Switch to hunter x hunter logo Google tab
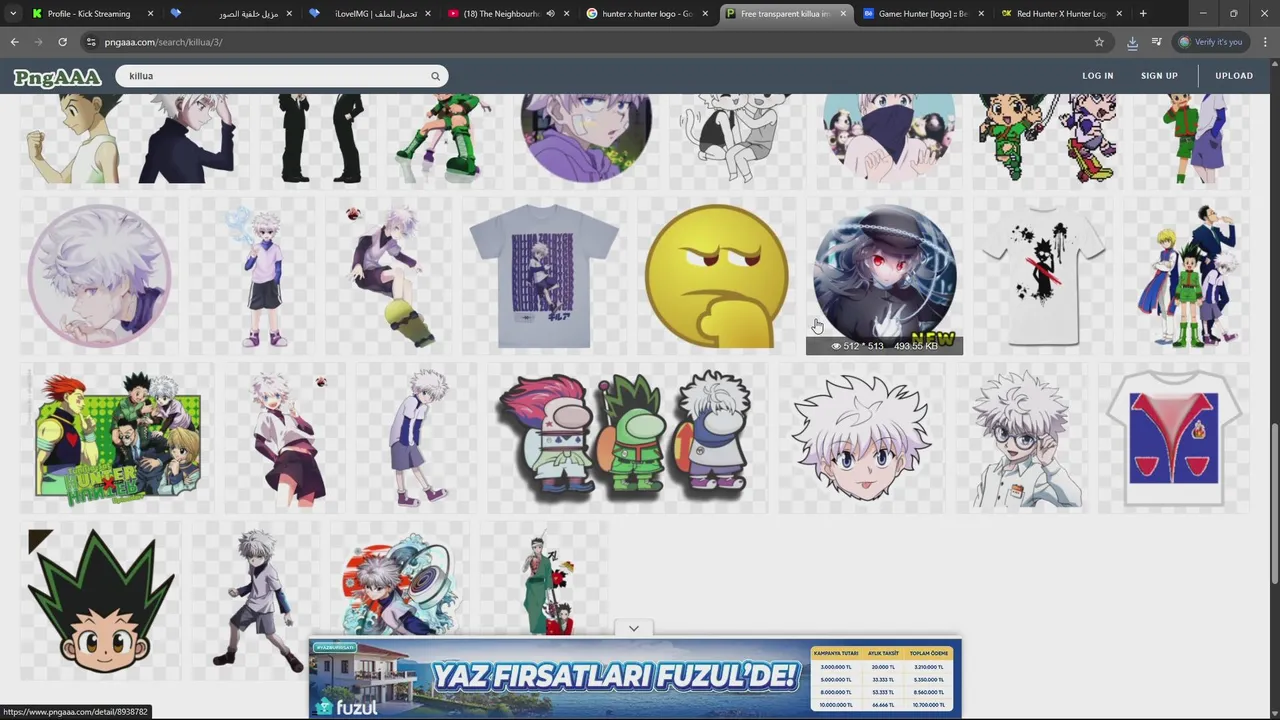The height and width of the screenshot is (720, 1280). [x=646, y=14]
